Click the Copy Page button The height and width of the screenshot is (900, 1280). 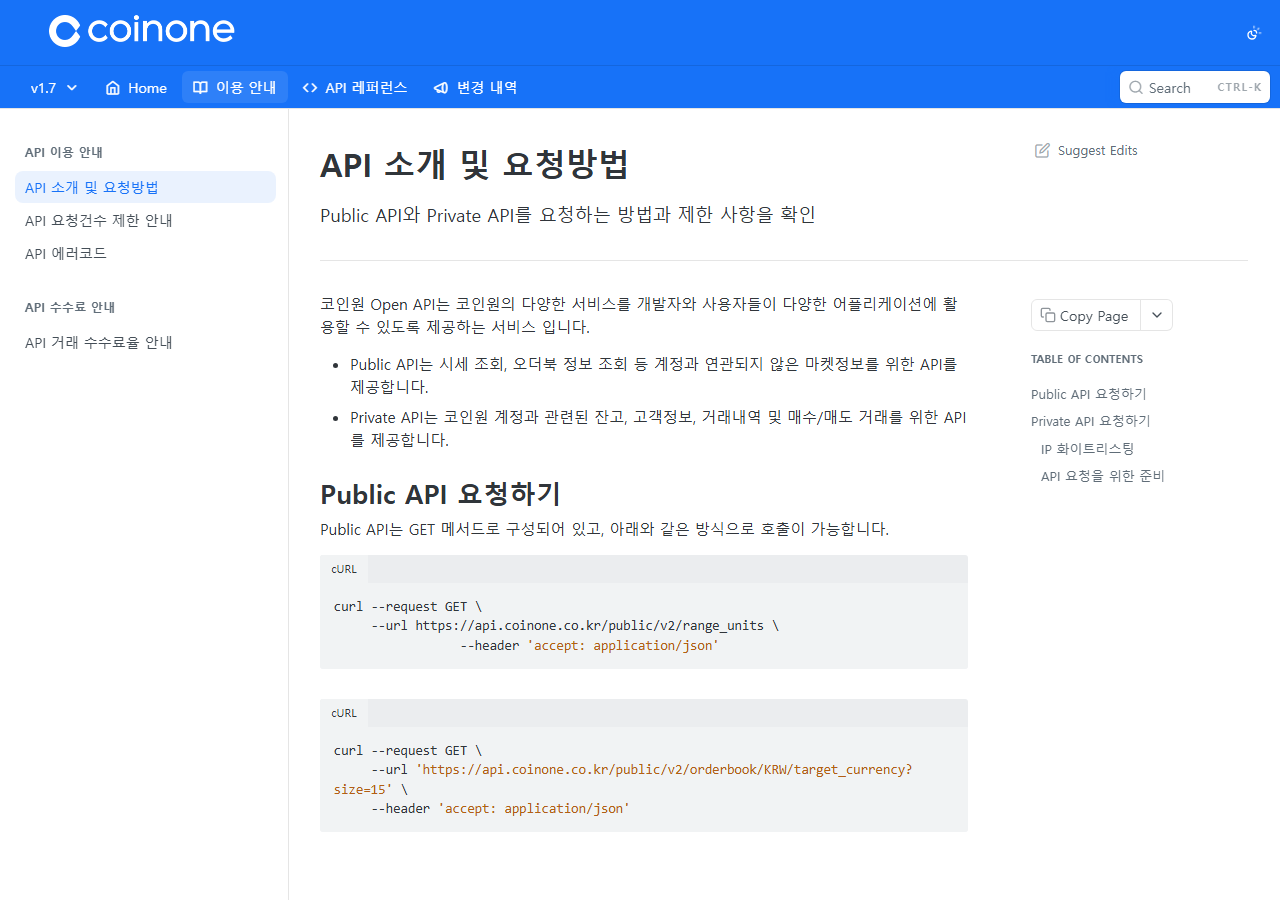(1085, 315)
